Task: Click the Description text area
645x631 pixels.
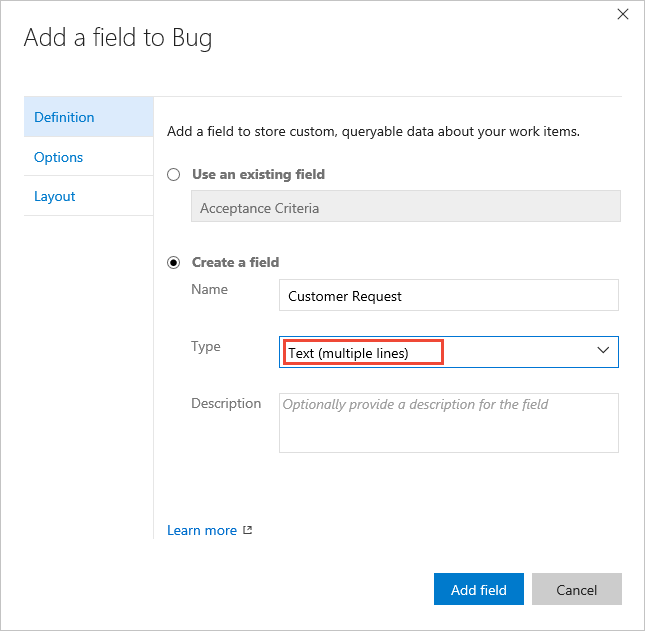Action: (449, 423)
